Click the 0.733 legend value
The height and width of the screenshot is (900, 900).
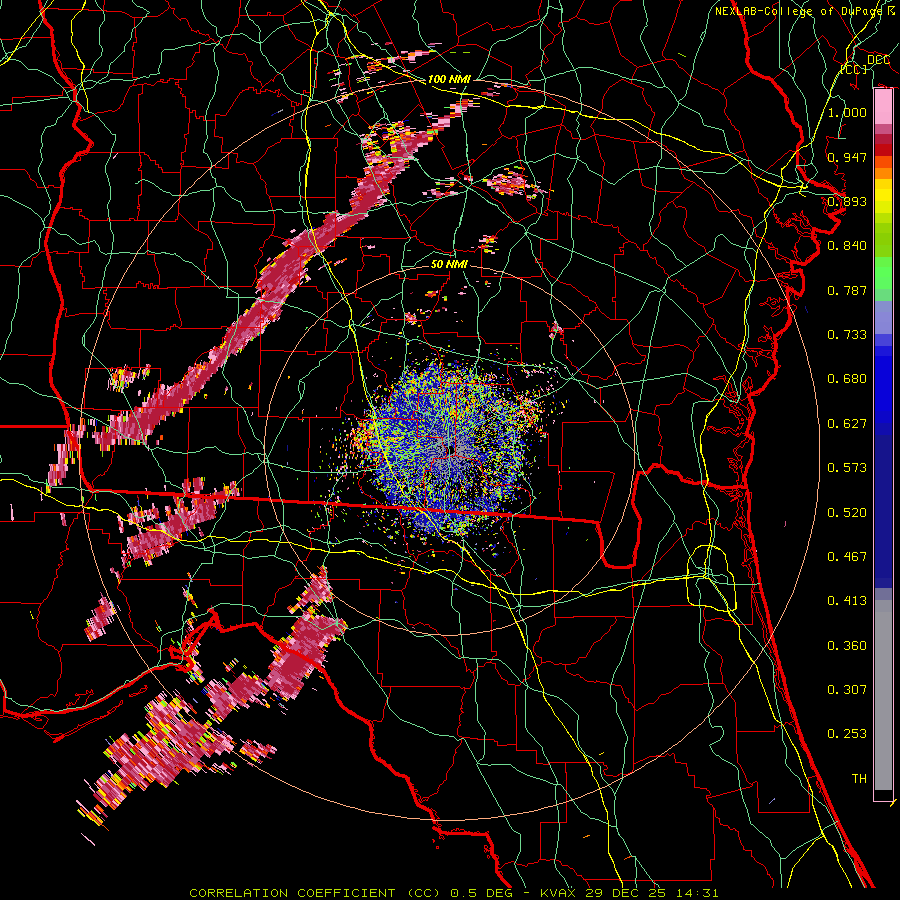click(x=847, y=335)
